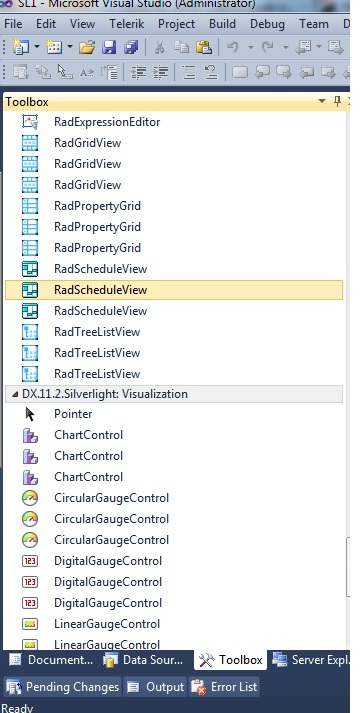The width and height of the screenshot is (363, 713).
Task: Open the Toolbox window position dropdown
Action: point(322,101)
